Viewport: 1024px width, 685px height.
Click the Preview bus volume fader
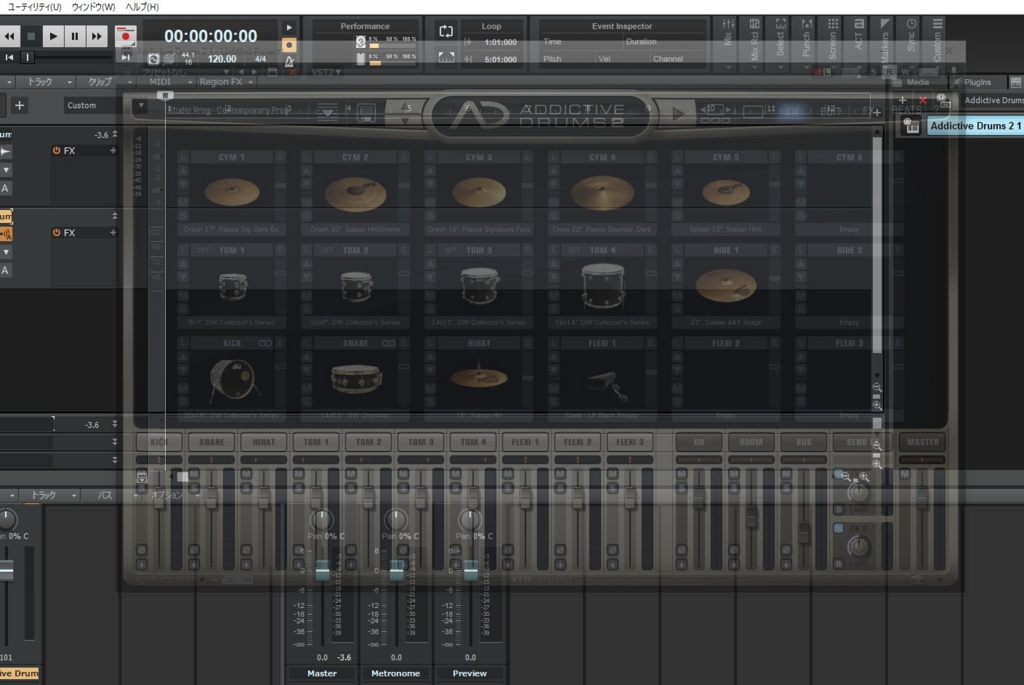point(471,571)
